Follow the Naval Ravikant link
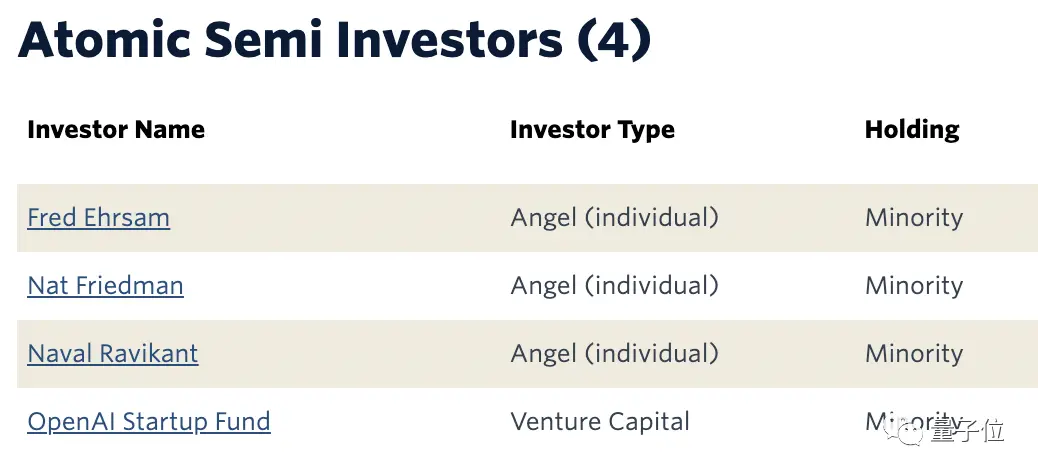The height and width of the screenshot is (476, 1038). click(112, 354)
